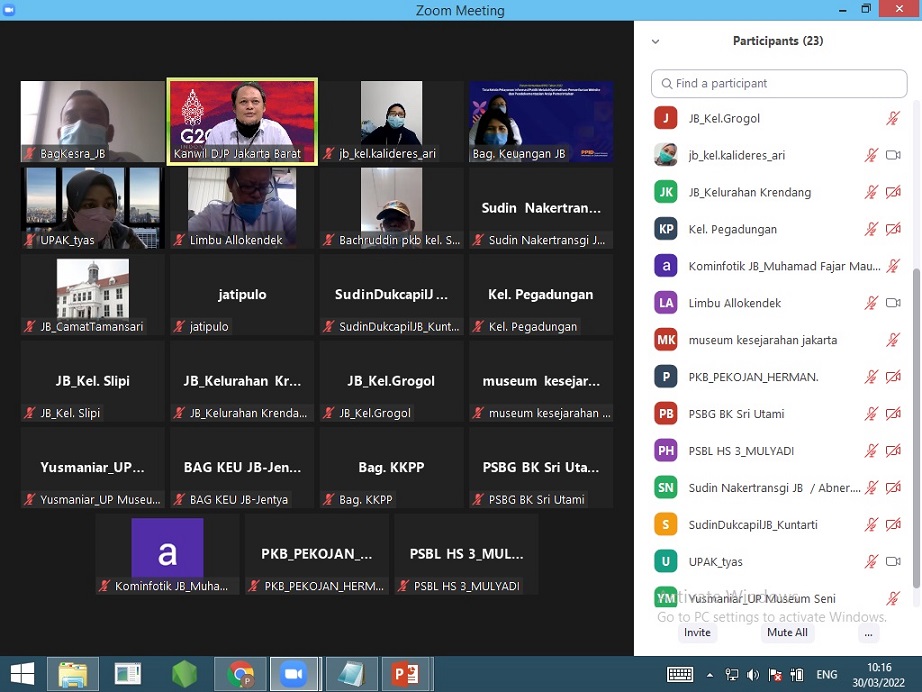922x692 pixels.
Task: Click Limbu Allokendek's camera icon in participants list
Action: coord(893,303)
